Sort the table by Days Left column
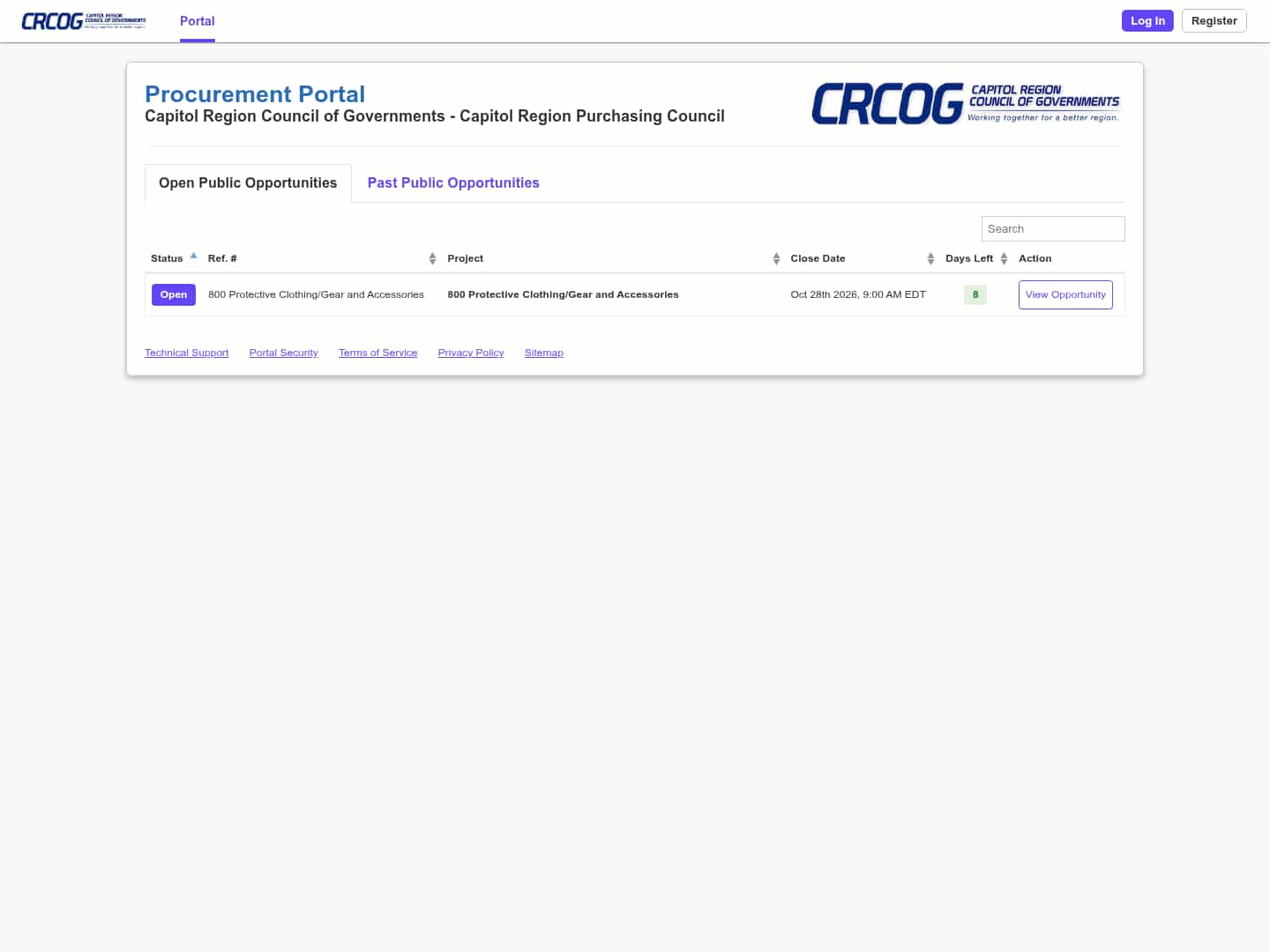This screenshot has width=1270, height=952. (x=976, y=258)
